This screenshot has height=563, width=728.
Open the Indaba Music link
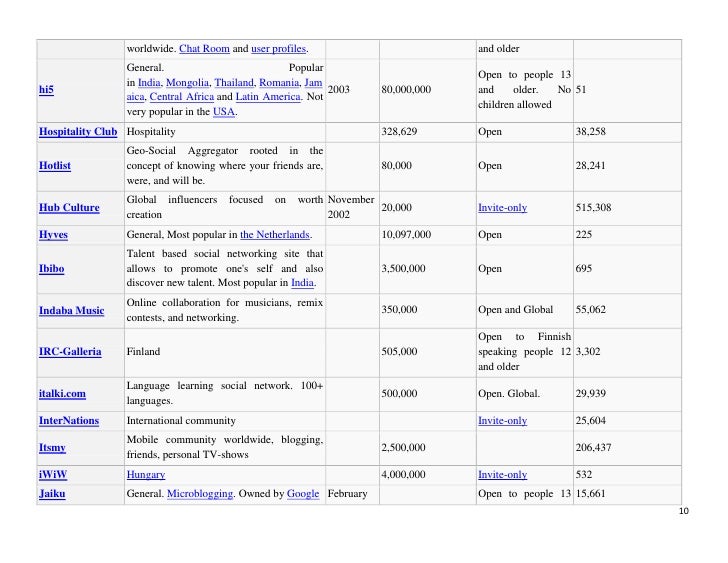[x=72, y=311]
